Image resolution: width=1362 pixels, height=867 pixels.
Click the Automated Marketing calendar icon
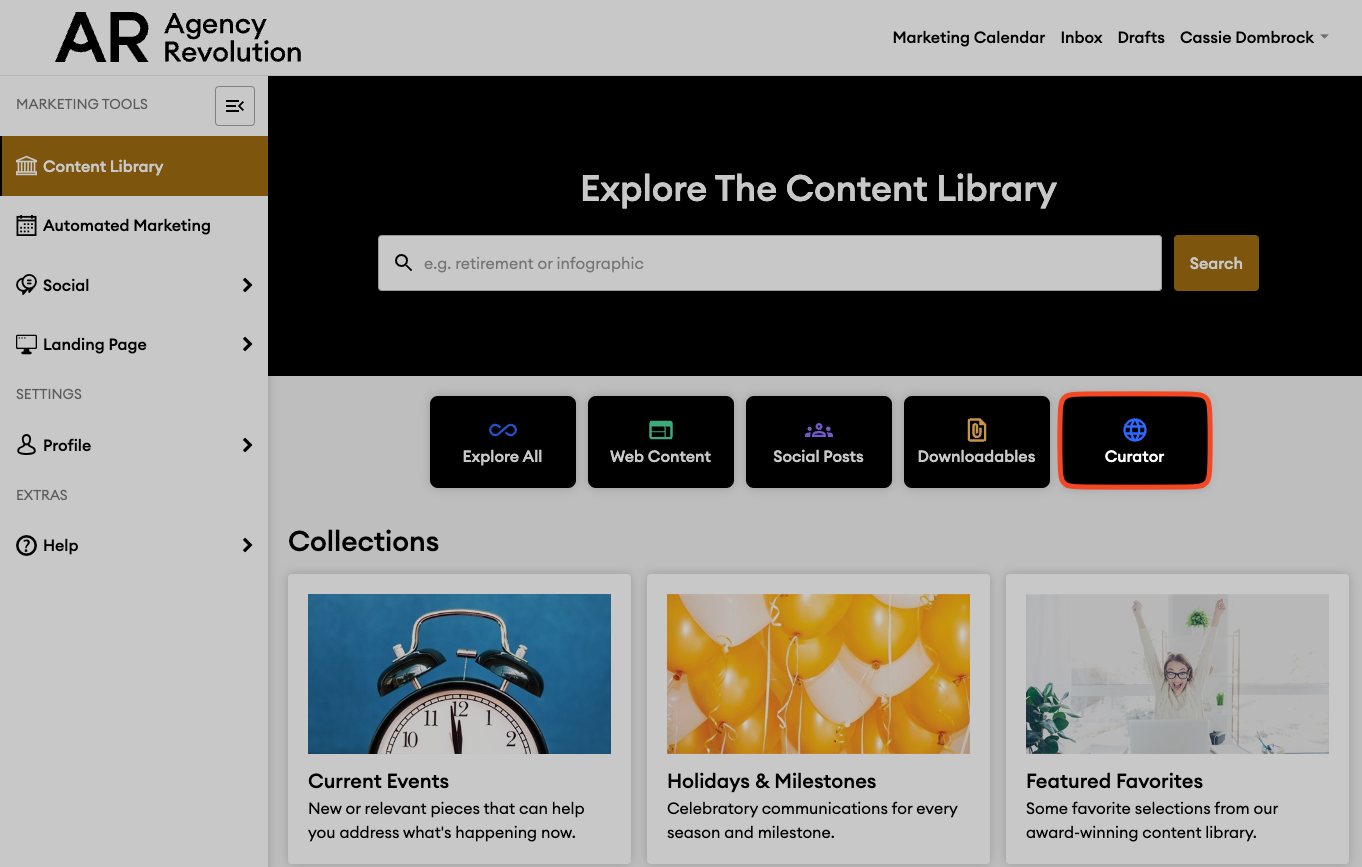click(x=27, y=226)
